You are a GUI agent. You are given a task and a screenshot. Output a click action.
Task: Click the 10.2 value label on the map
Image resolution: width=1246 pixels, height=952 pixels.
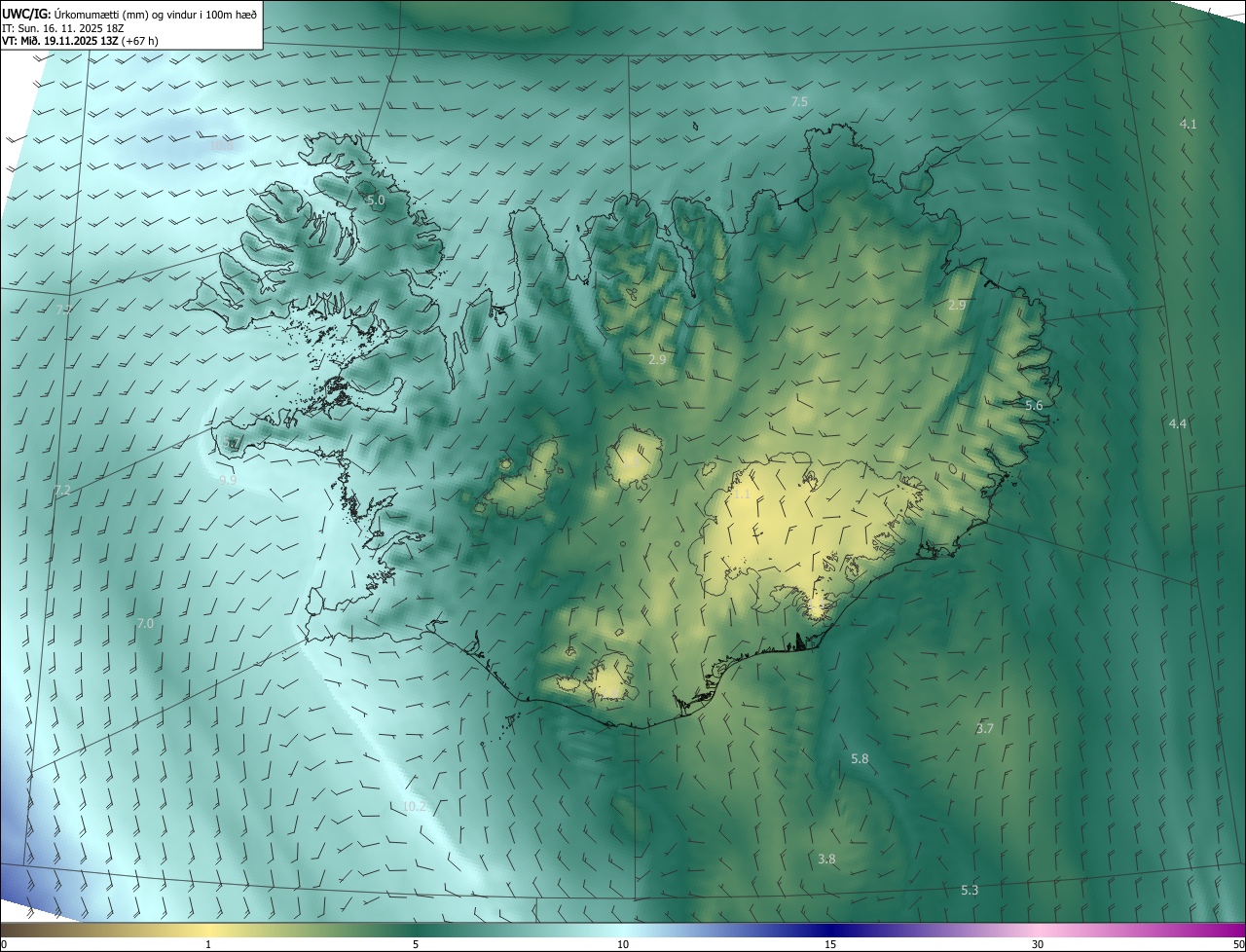coord(415,807)
